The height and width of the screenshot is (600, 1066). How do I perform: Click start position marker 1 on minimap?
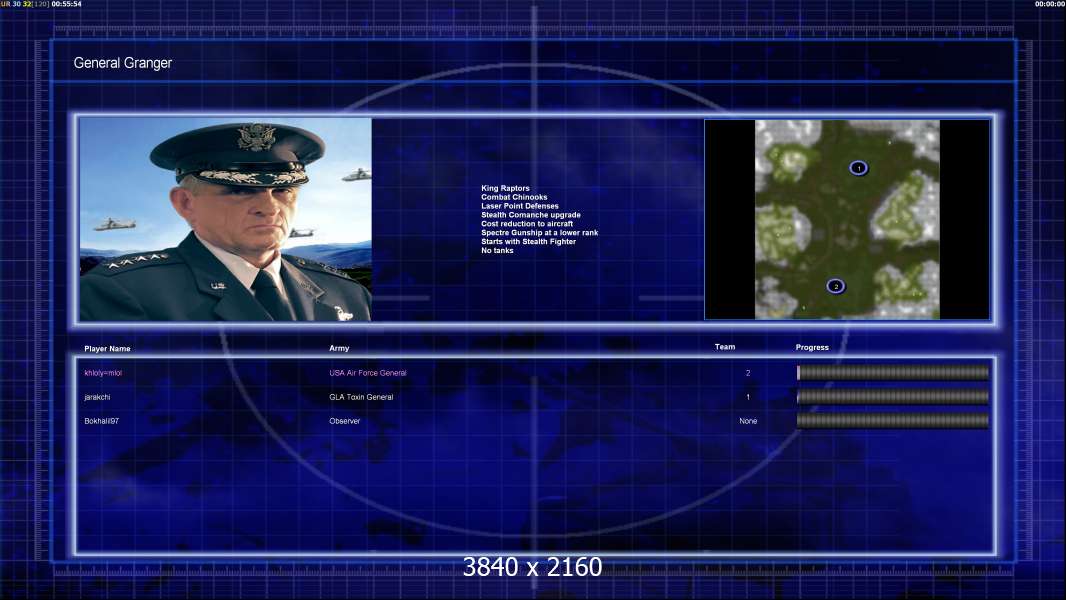point(859,168)
